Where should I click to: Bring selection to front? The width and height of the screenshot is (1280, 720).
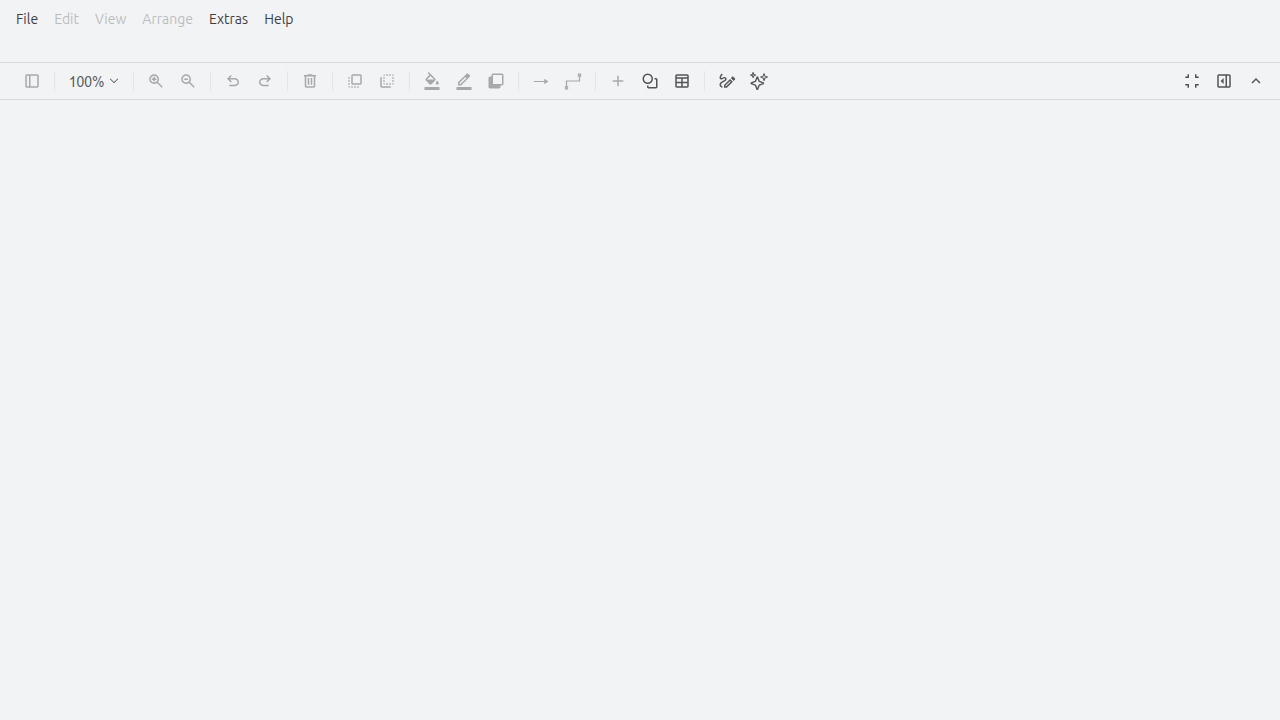coord(355,81)
